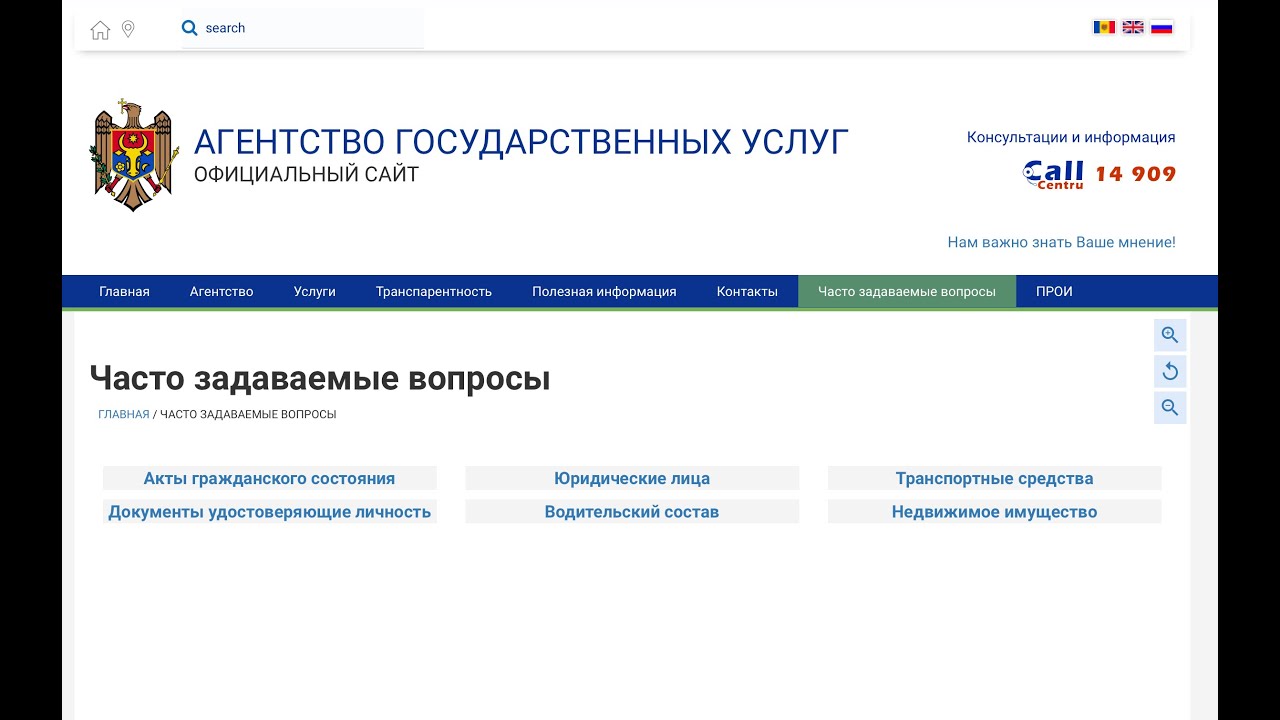Open the ПРОИ menu item

coord(1054,292)
